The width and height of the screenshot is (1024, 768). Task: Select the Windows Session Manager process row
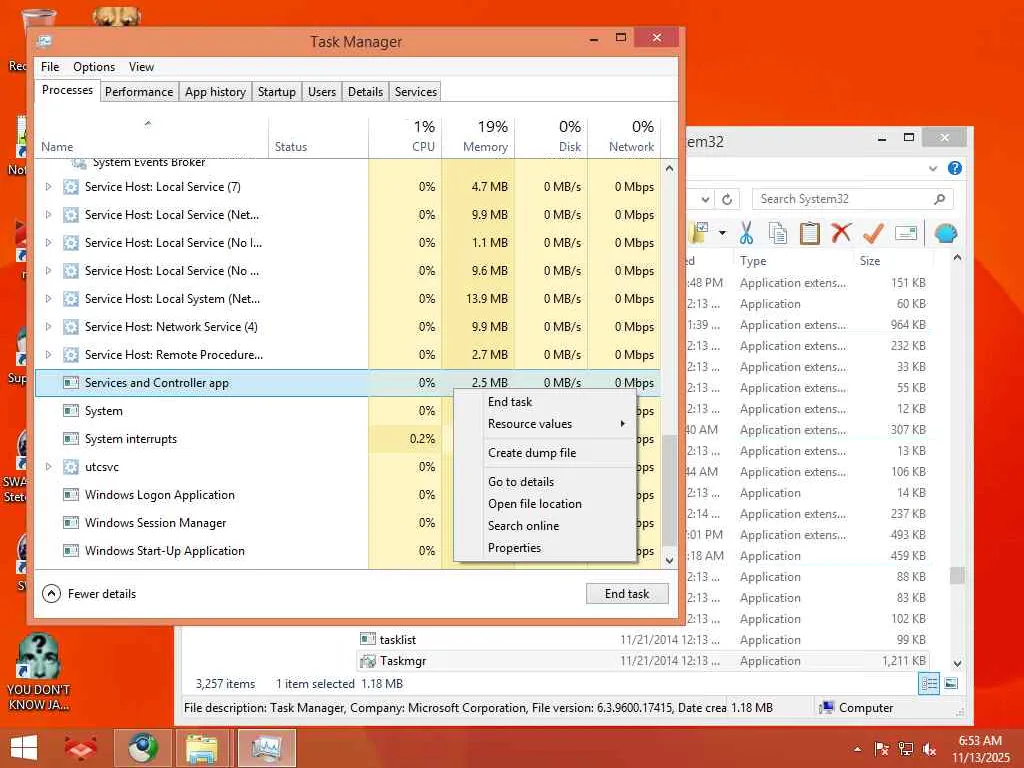[347, 523]
